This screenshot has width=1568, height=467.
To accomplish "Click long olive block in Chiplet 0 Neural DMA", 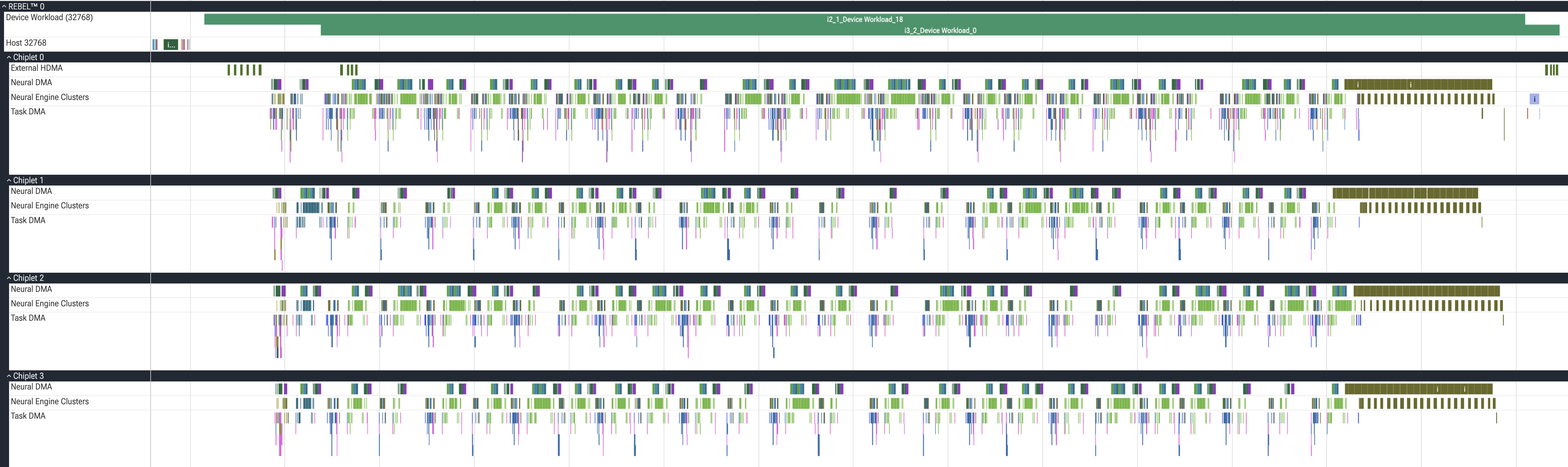I will [x=1418, y=84].
